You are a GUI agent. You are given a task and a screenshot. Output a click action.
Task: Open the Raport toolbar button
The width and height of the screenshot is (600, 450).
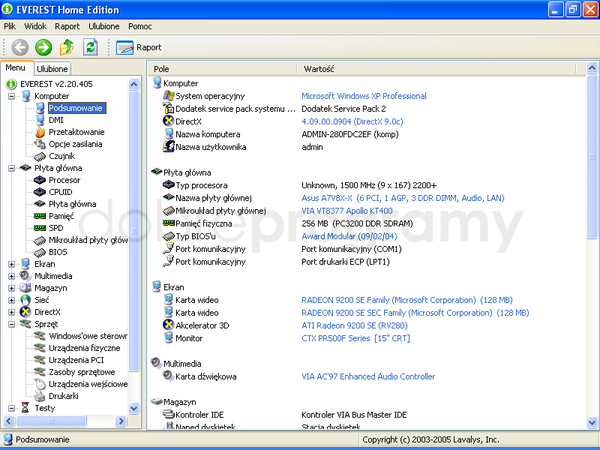click(x=139, y=47)
